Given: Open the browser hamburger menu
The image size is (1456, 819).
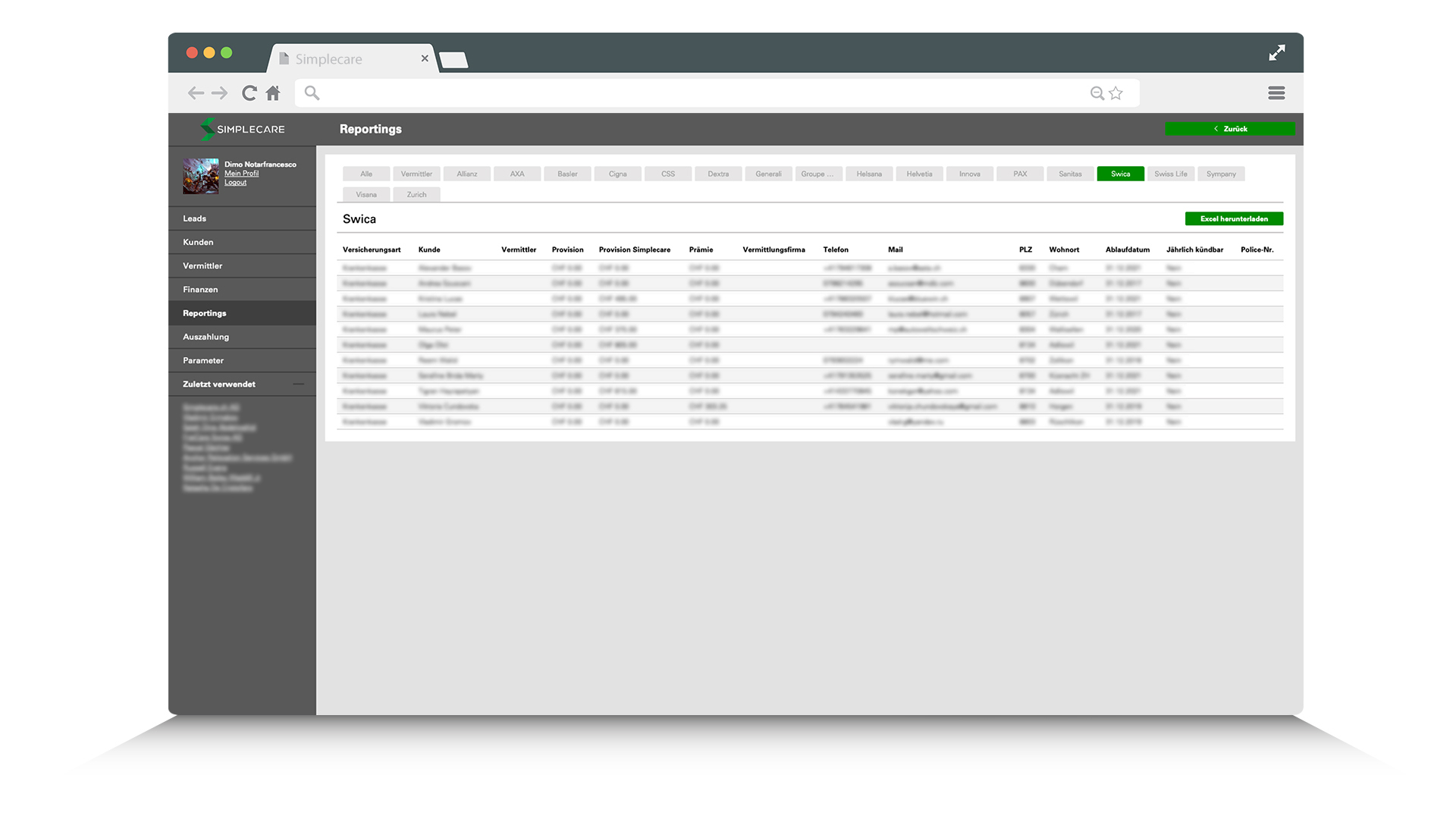Looking at the screenshot, I should point(1276,93).
